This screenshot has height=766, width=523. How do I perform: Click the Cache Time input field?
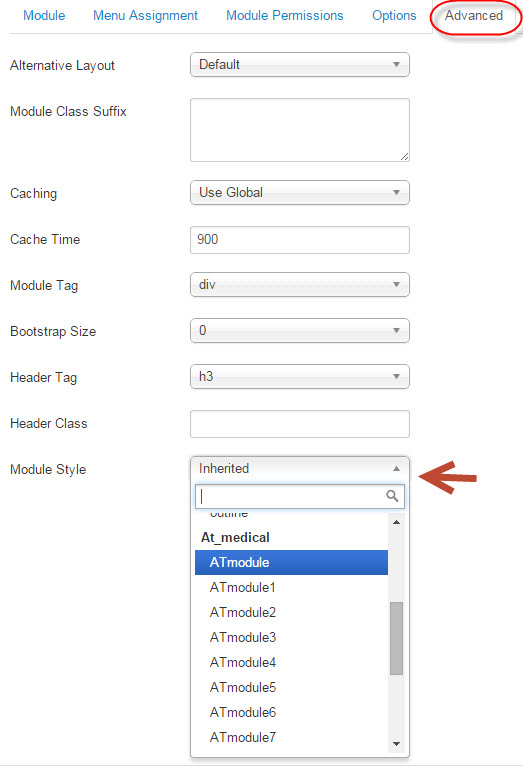click(300, 239)
